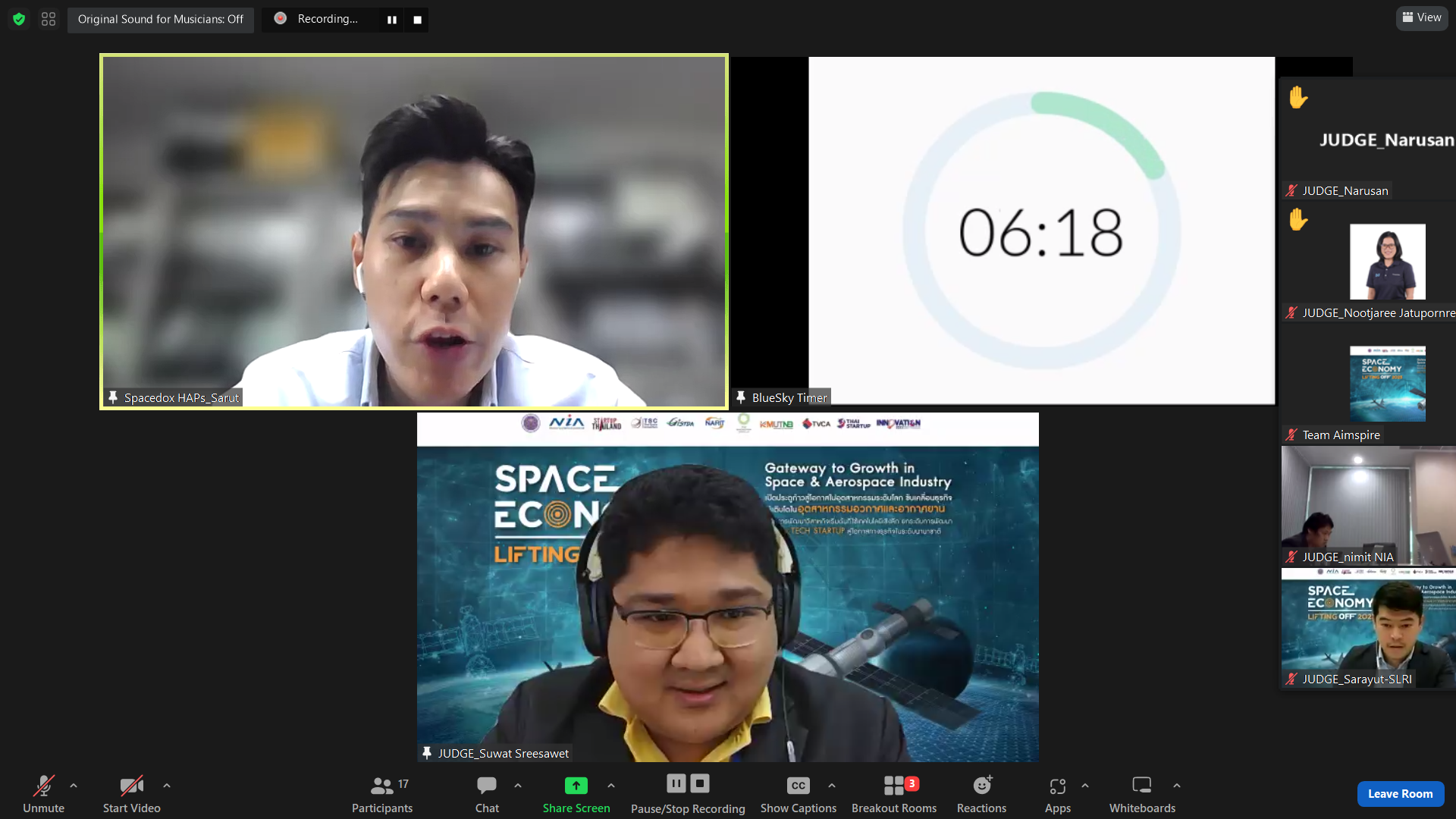Screen dimensions: 1456x819
Task: Click the Breakout Rooms badge showing 3
Action: coord(912,783)
